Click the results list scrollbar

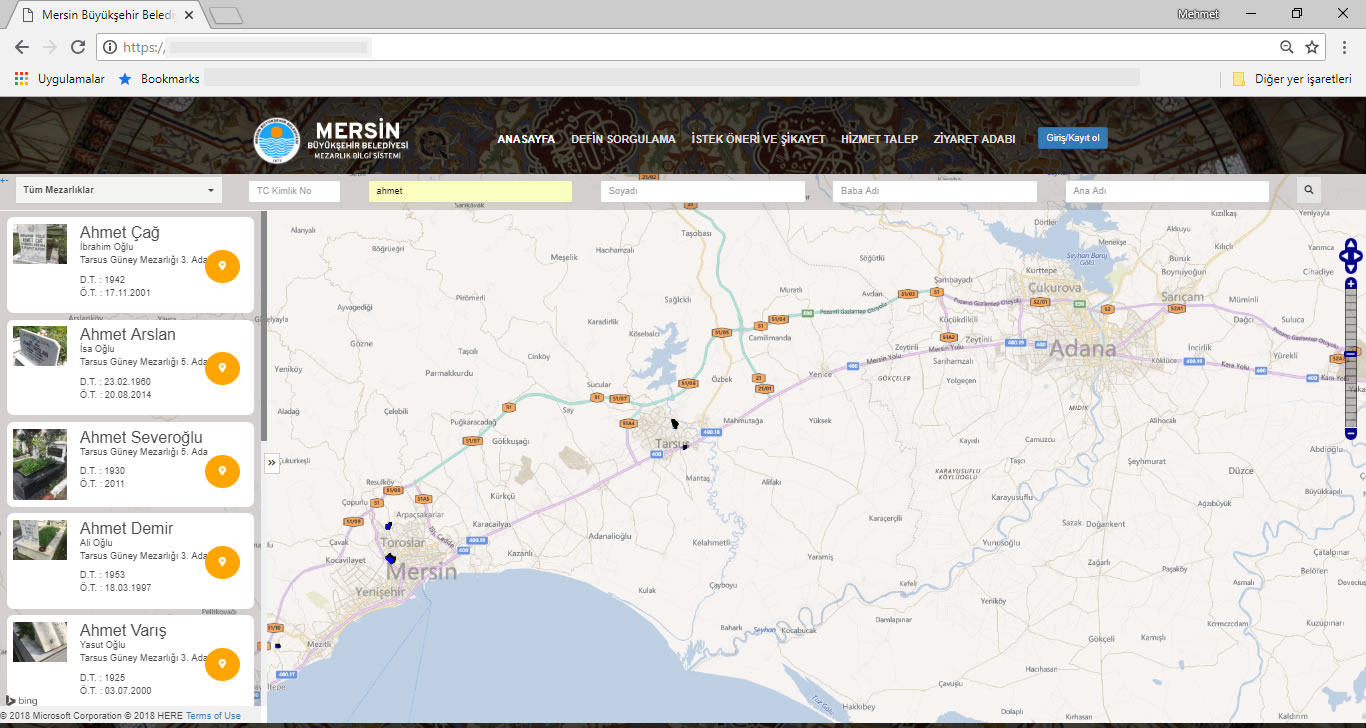click(264, 326)
